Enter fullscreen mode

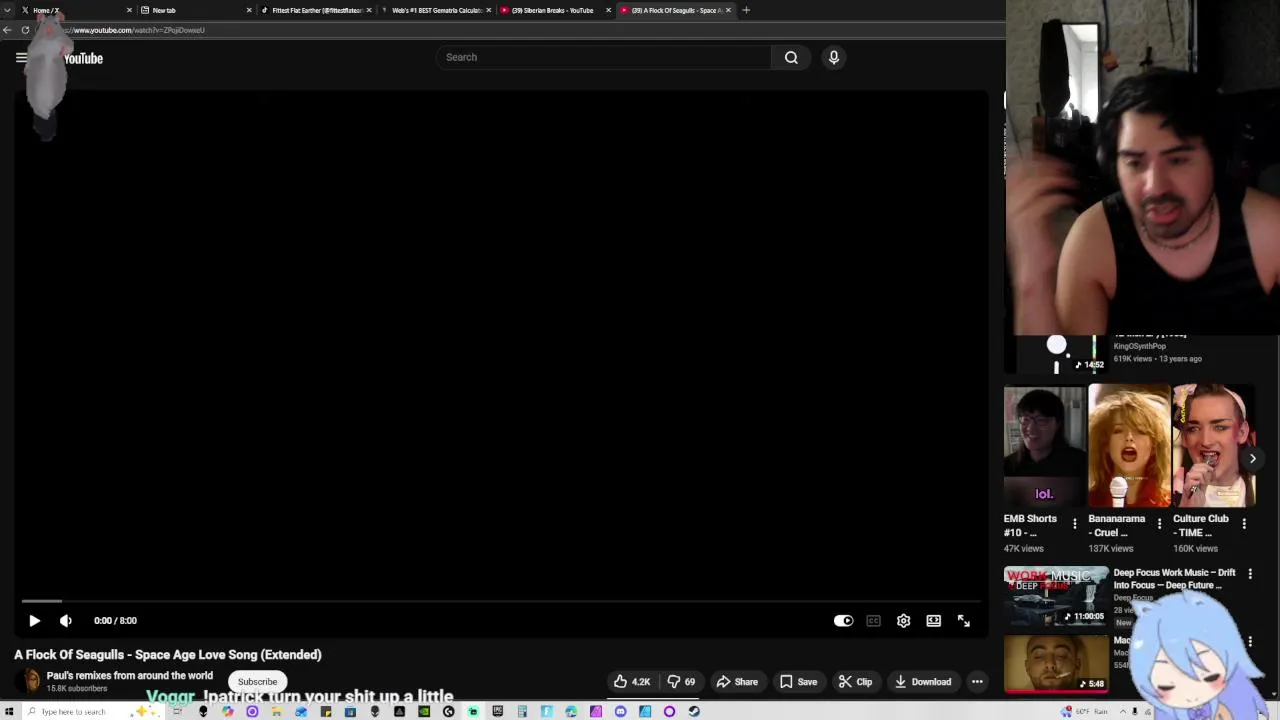tap(963, 620)
